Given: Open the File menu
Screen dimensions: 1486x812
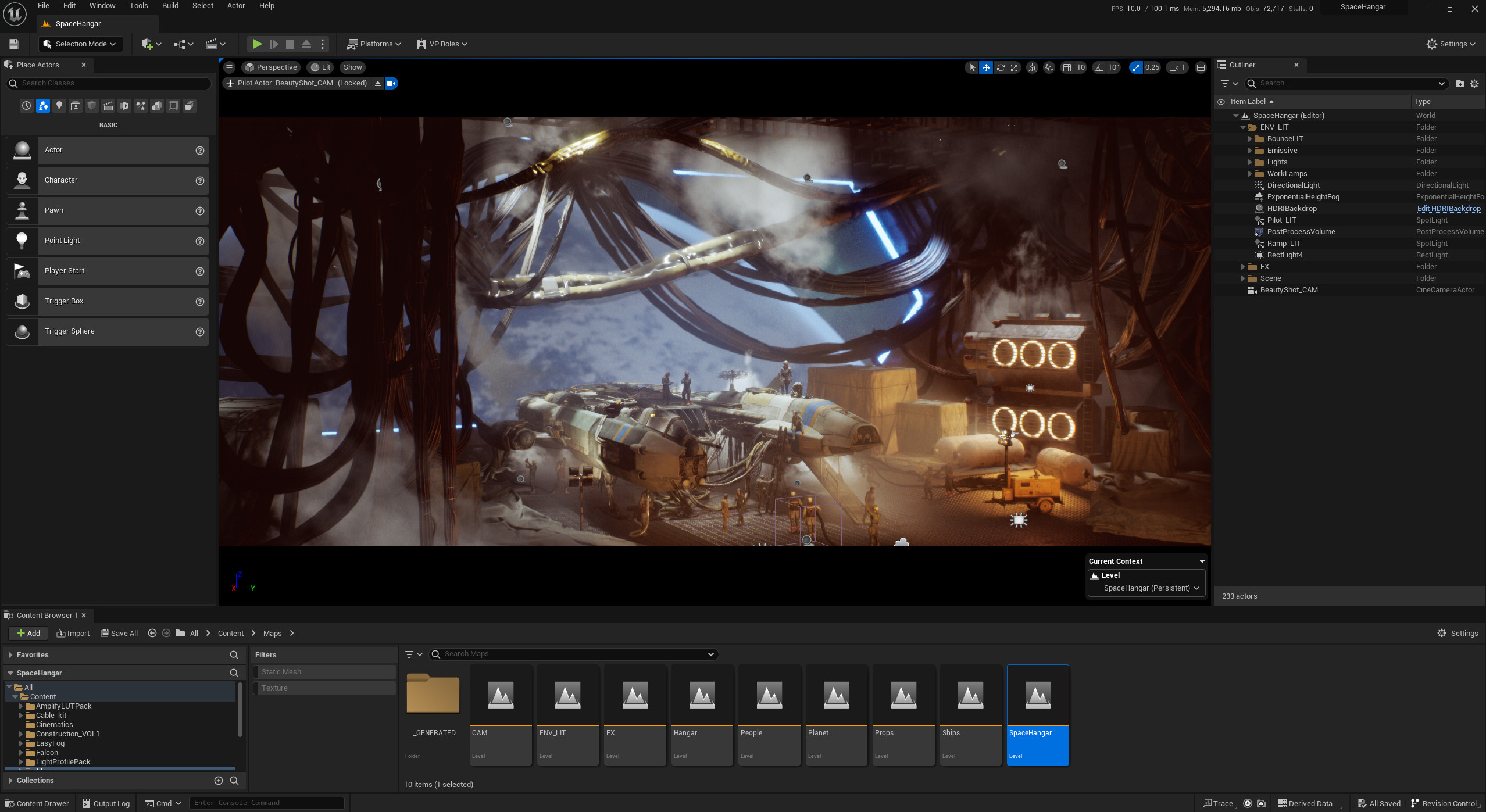Looking at the screenshot, I should [x=43, y=6].
